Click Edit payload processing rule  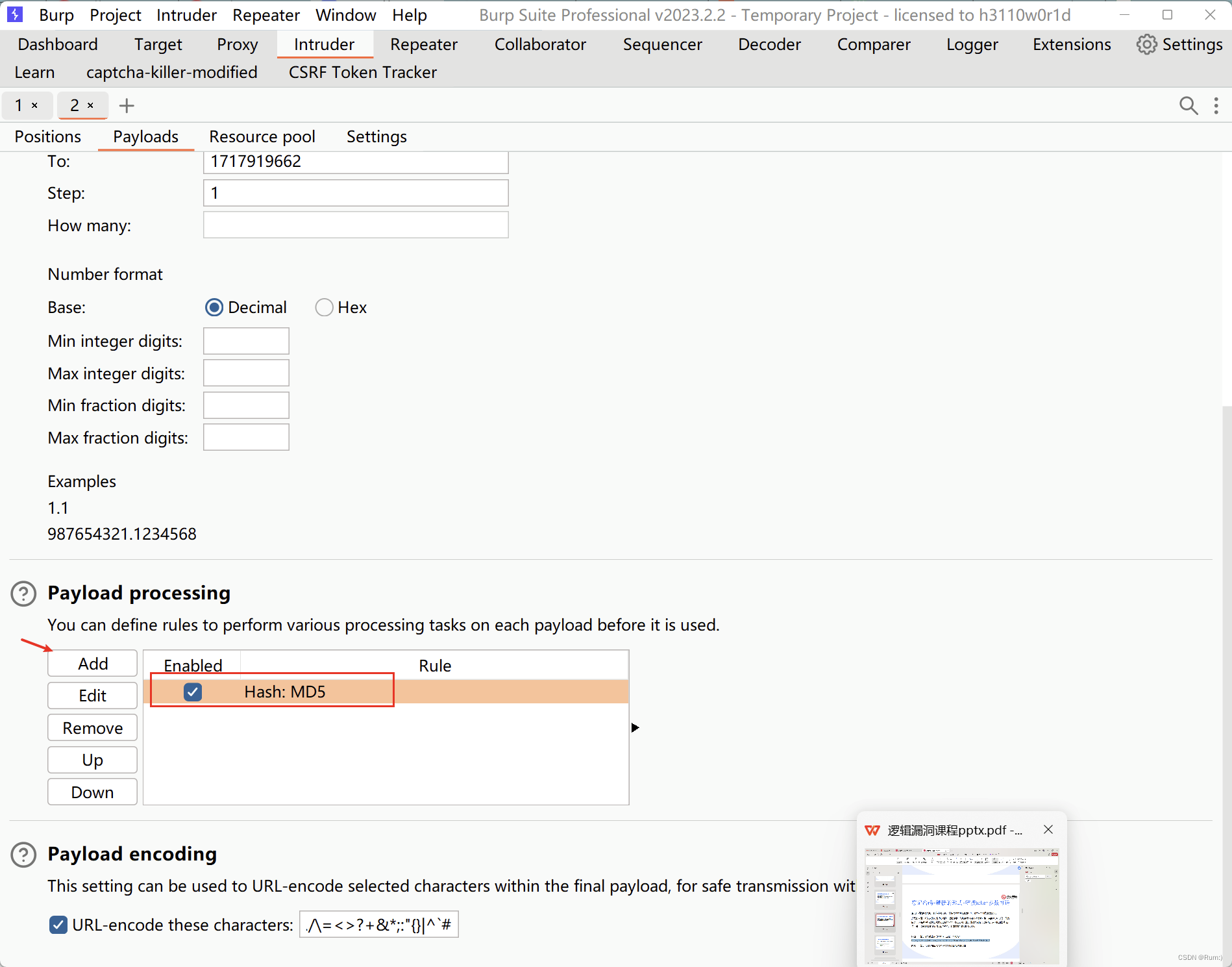92,696
